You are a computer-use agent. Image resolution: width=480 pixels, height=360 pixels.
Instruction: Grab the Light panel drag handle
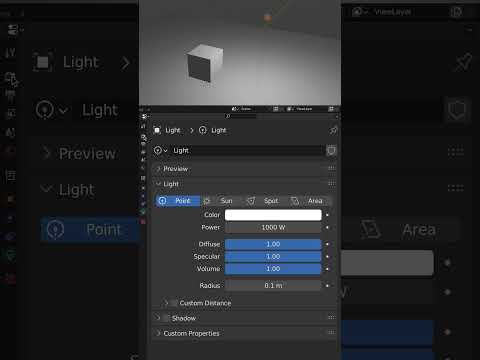(x=331, y=183)
